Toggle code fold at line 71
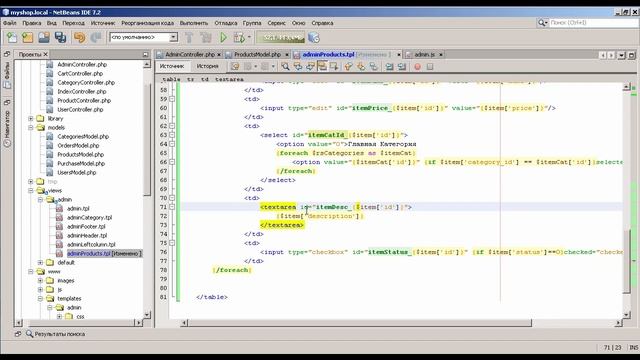Screen dimensions: 640x360 coord(172,207)
